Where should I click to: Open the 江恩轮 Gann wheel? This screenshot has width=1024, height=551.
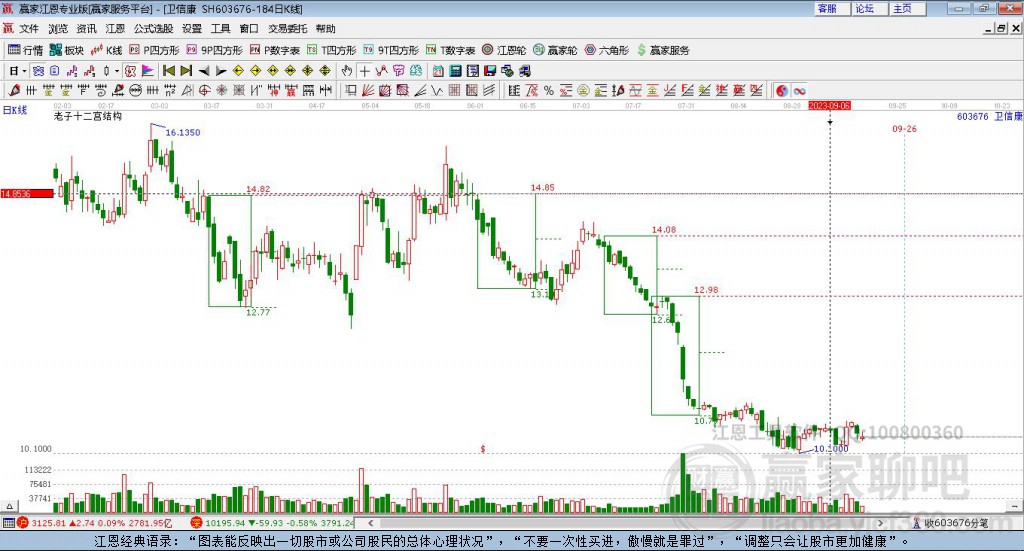pyautogui.click(x=504, y=50)
